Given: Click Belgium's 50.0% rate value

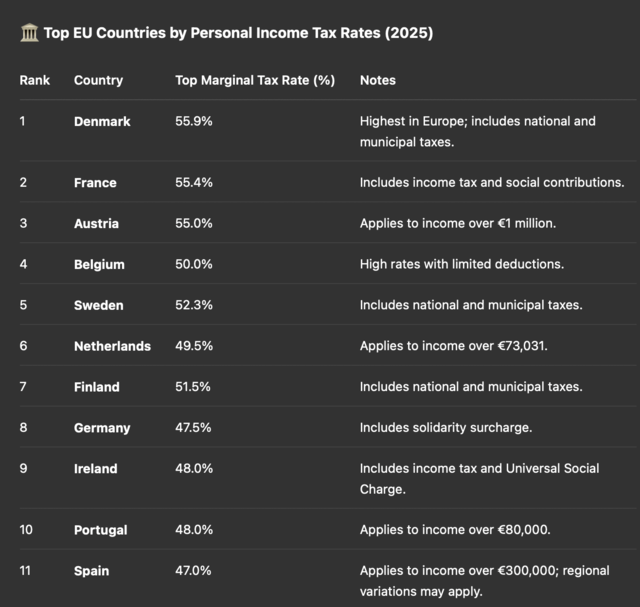Looking at the screenshot, I should (194, 264).
